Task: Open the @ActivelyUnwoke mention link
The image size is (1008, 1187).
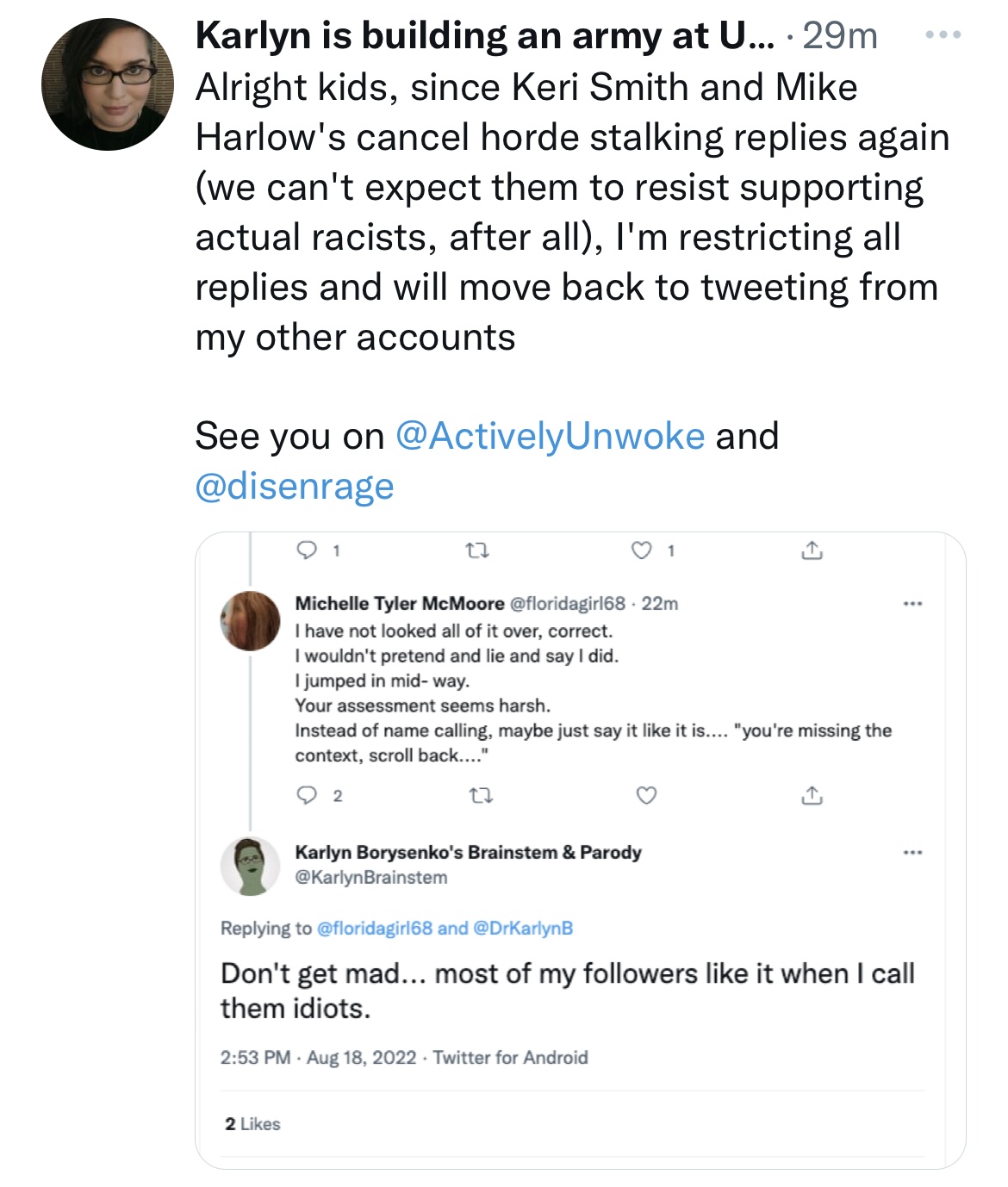Action: pos(550,436)
